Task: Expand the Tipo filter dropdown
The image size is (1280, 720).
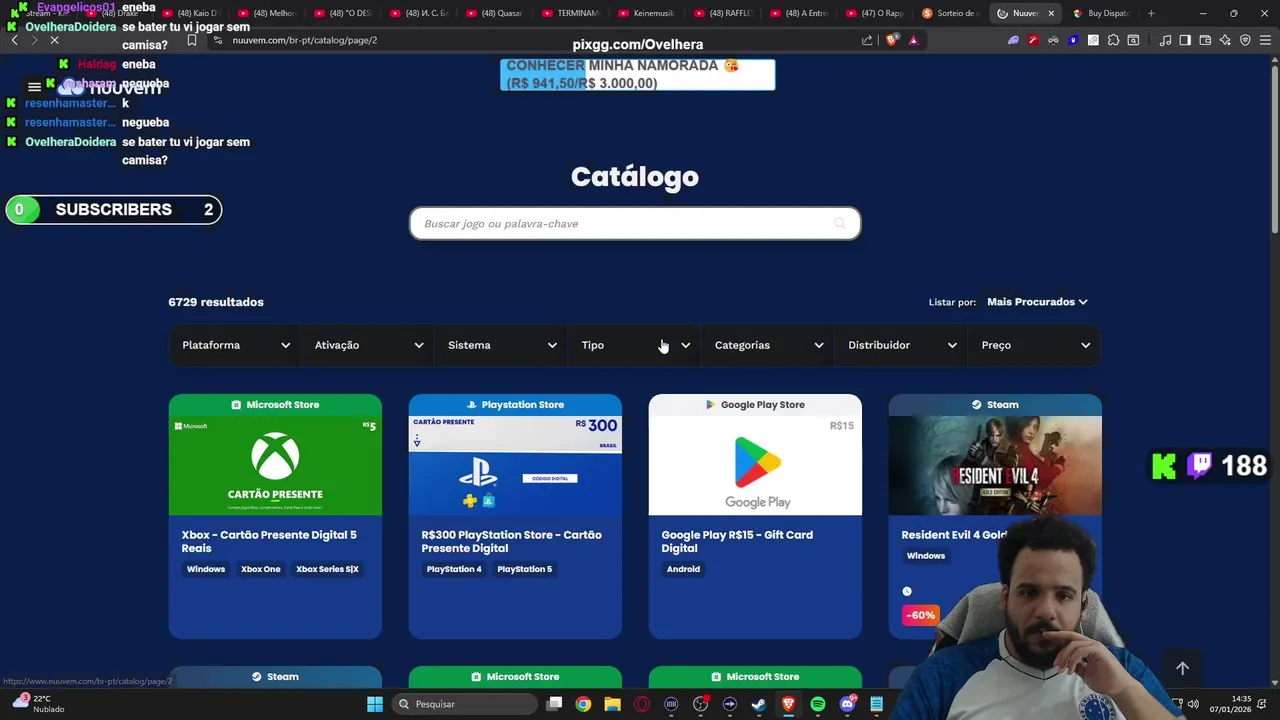Action: click(635, 345)
